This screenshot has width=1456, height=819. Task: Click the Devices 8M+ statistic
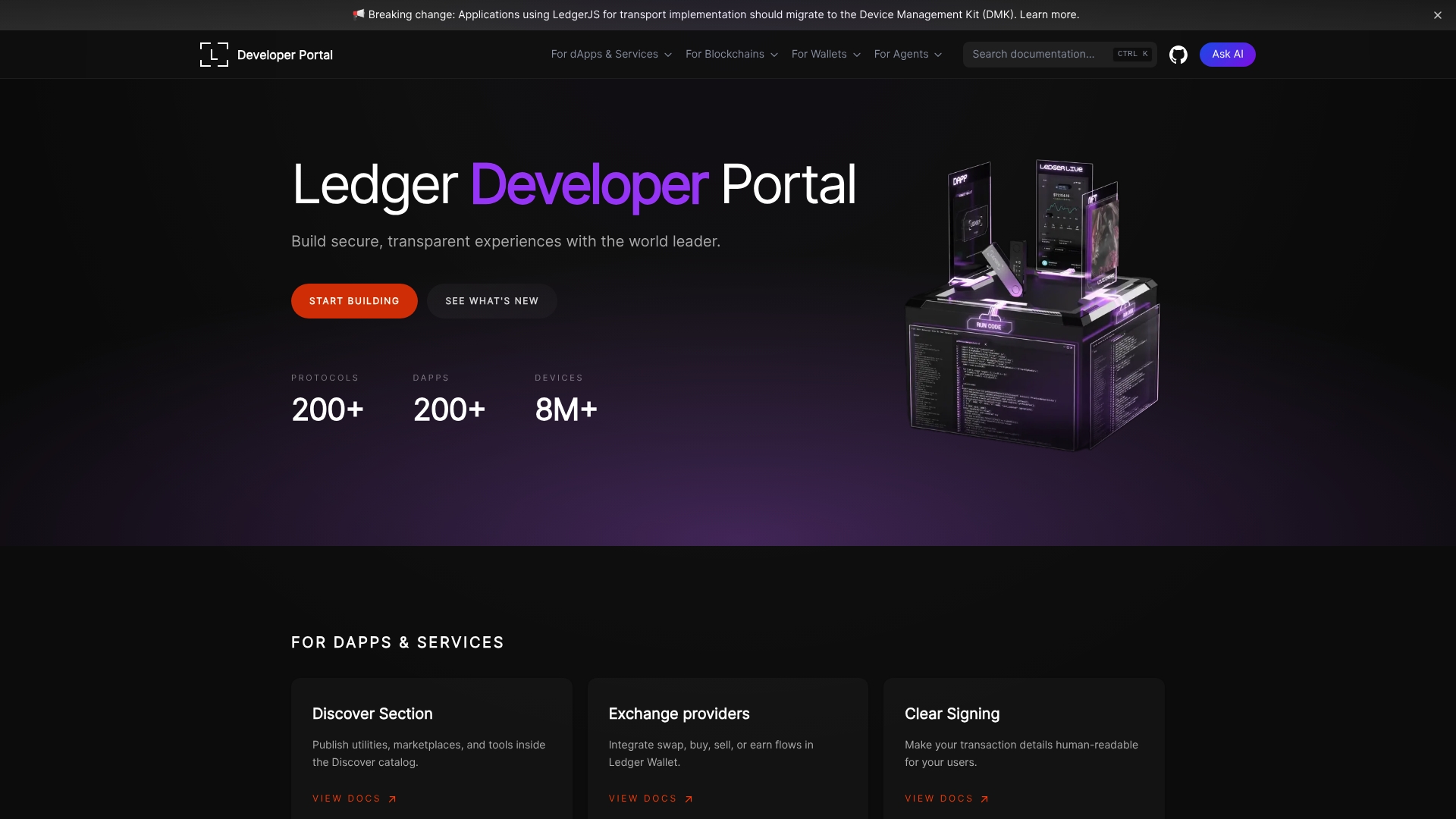[566, 400]
